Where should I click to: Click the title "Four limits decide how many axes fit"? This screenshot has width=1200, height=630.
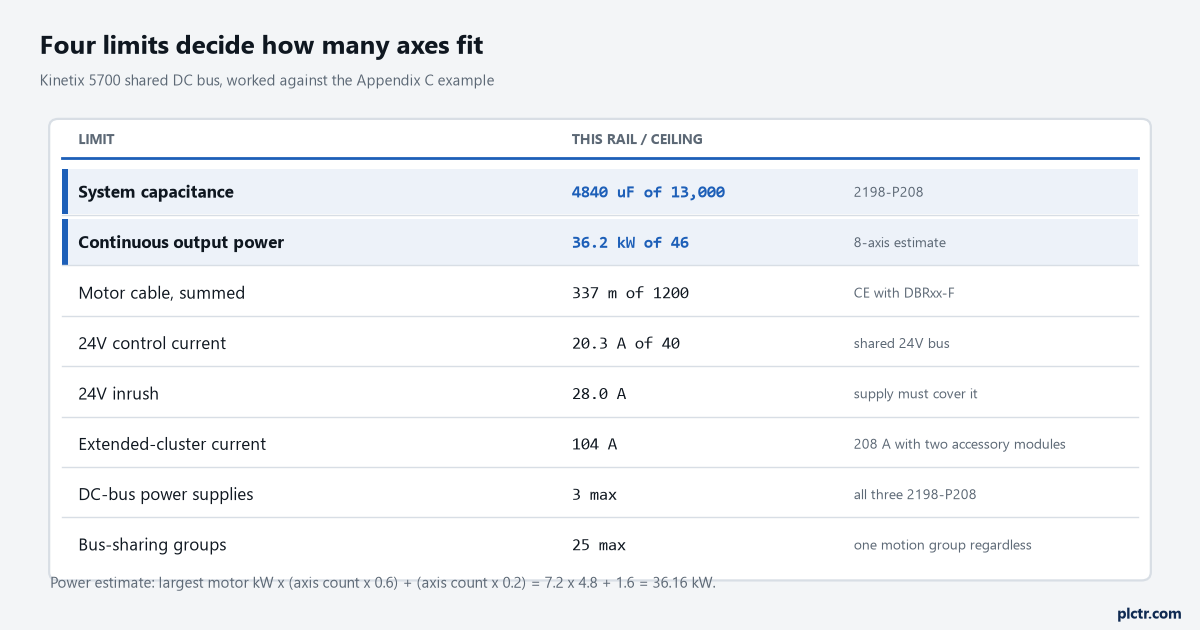(262, 45)
